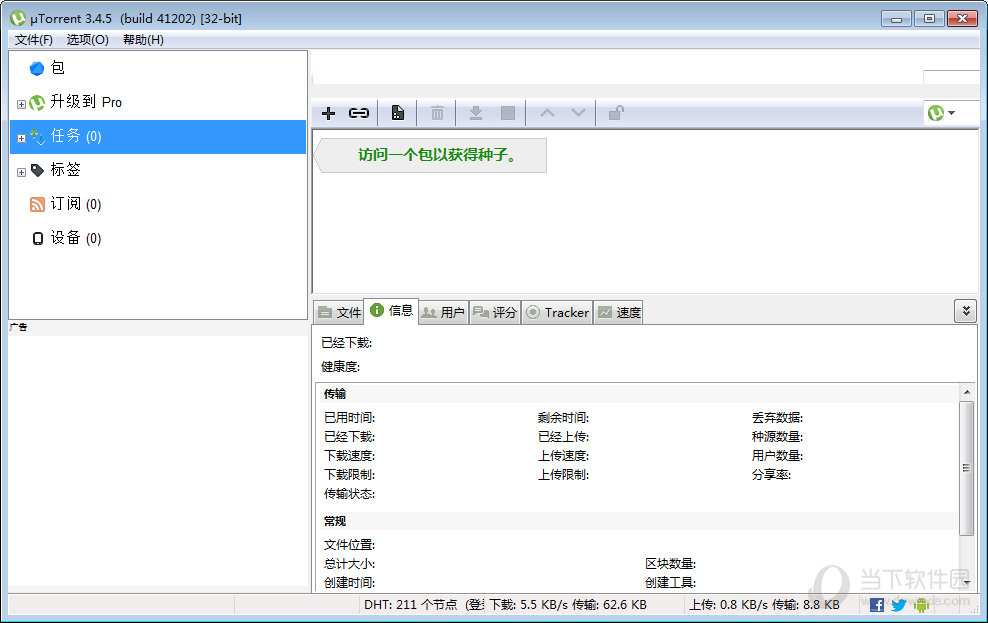Click the Add Torrent plus icon
The height and width of the screenshot is (623, 988).
(328, 113)
